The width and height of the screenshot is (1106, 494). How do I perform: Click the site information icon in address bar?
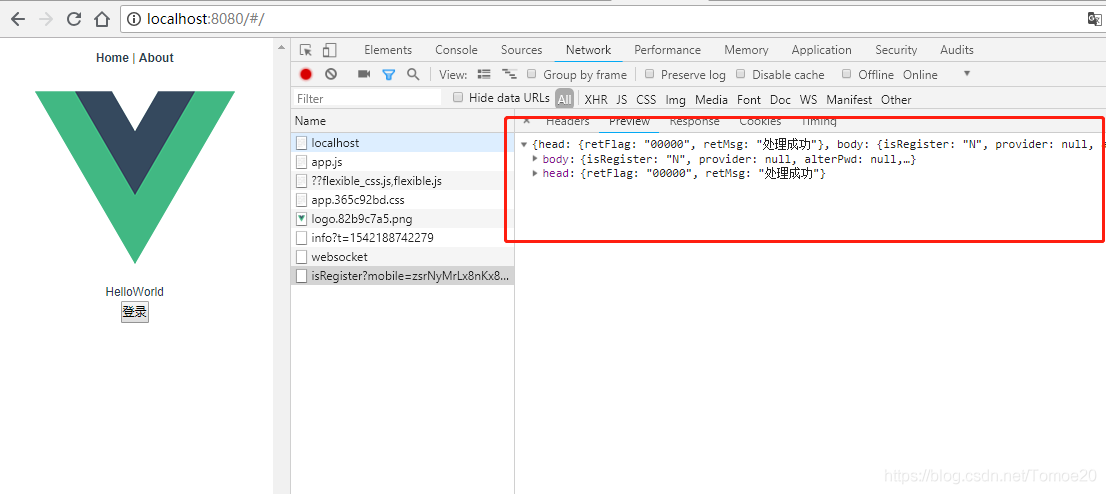click(x=134, y=19)
